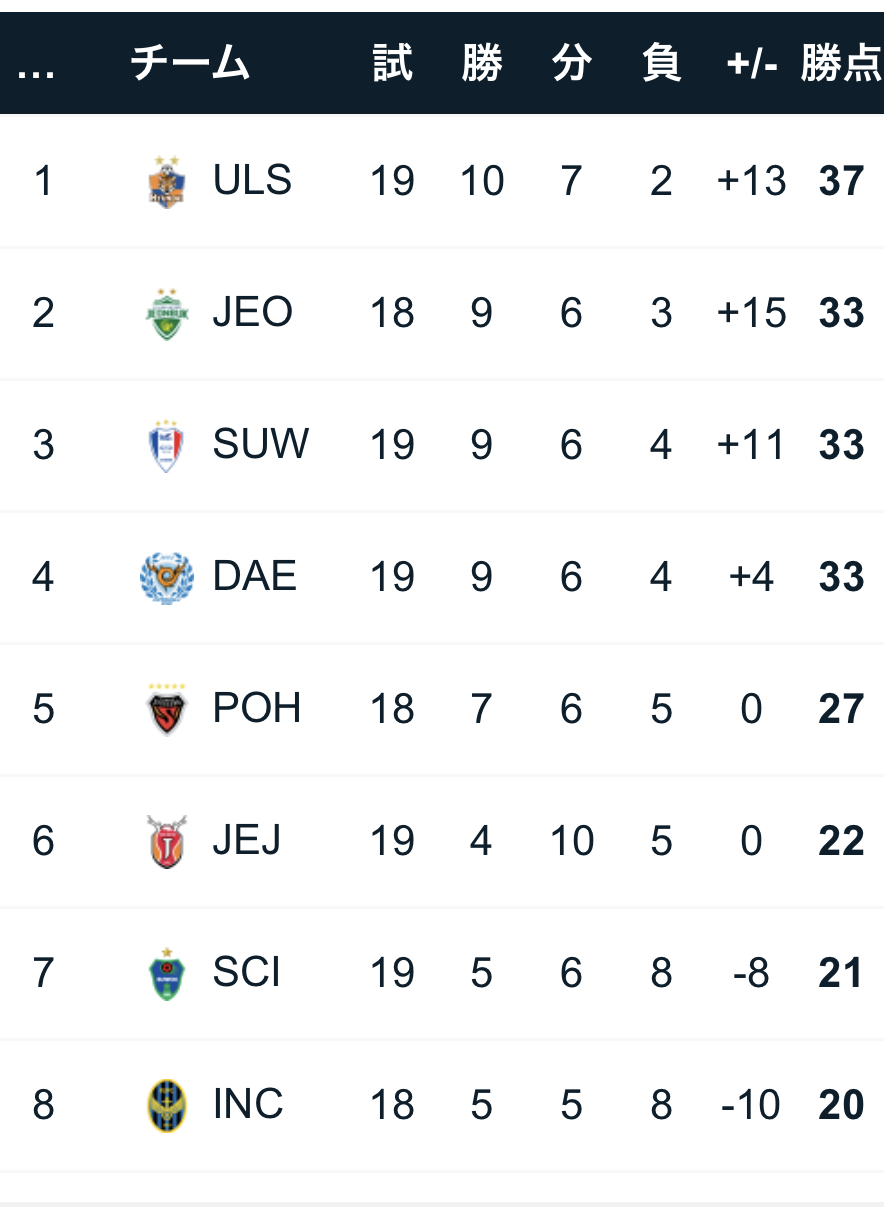Click the JEO green team crest
The height and width of the screenshot is (1207, 884).
(x=166, y=314)
